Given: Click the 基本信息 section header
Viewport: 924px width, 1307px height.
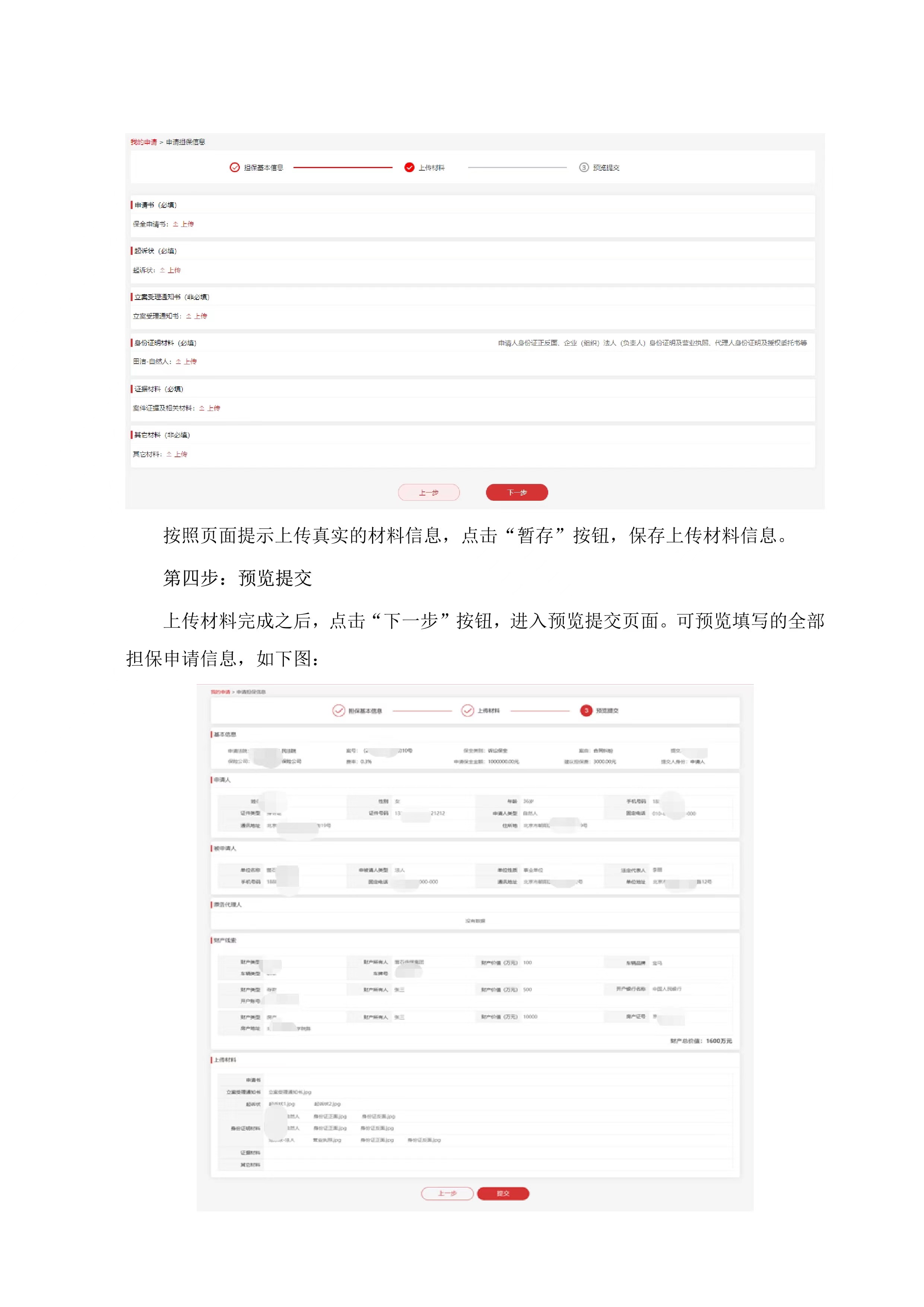Looking at the screenshot, I should 225,734.
